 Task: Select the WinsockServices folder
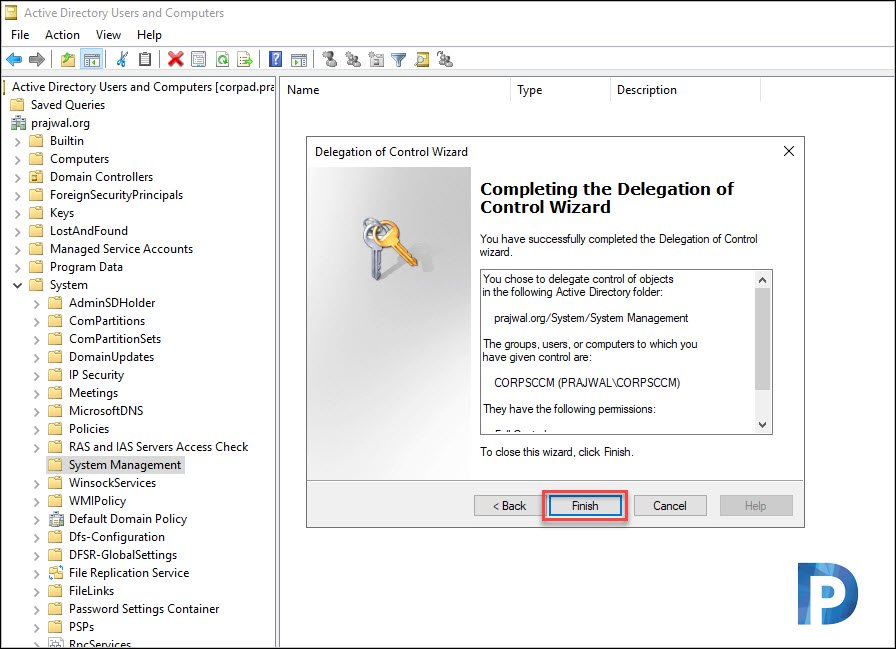[x=113, y=483]
